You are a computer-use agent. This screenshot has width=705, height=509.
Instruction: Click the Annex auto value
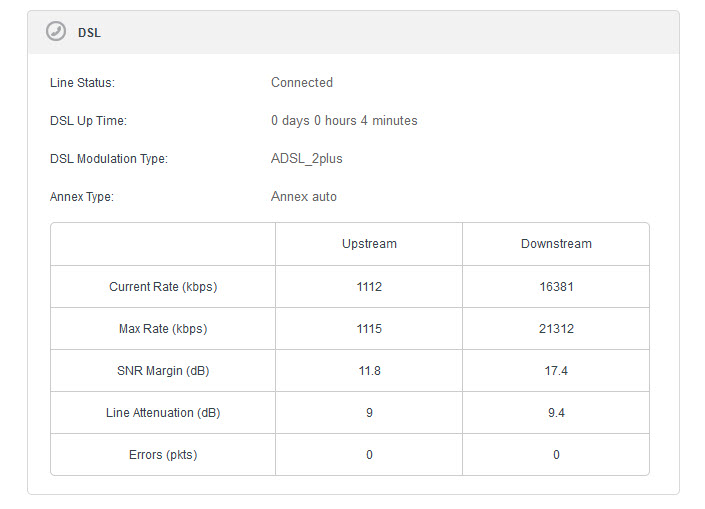[303, 196]
